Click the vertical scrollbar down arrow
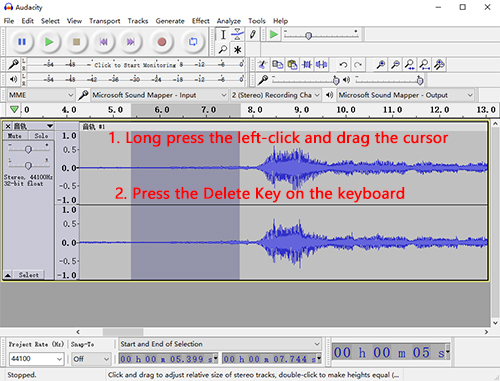 (x=495, y=323)
